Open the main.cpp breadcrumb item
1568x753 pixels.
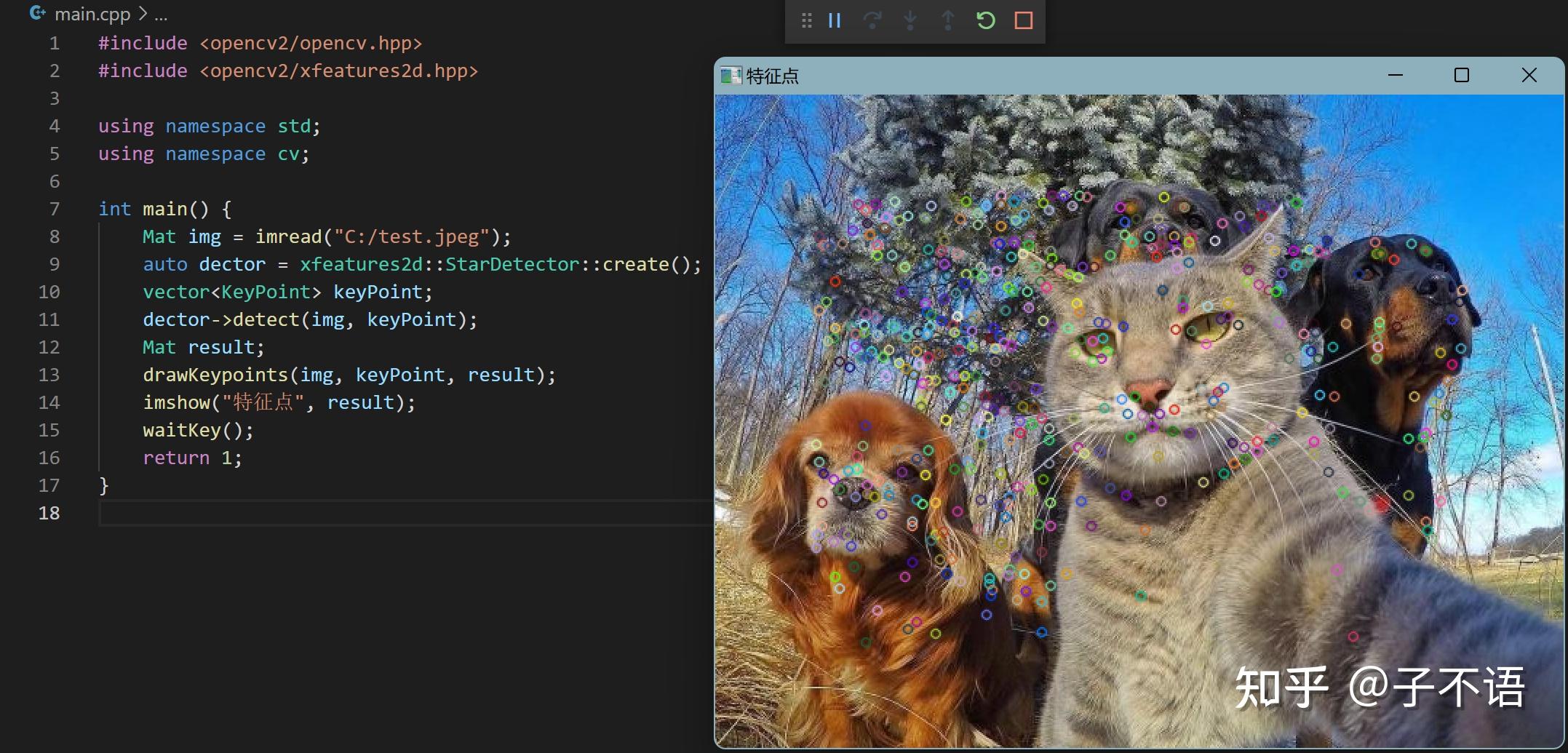coord(92,14)
